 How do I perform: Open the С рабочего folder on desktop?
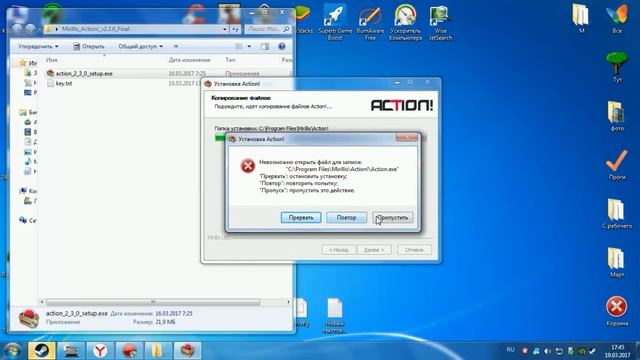tap(617, 213)
